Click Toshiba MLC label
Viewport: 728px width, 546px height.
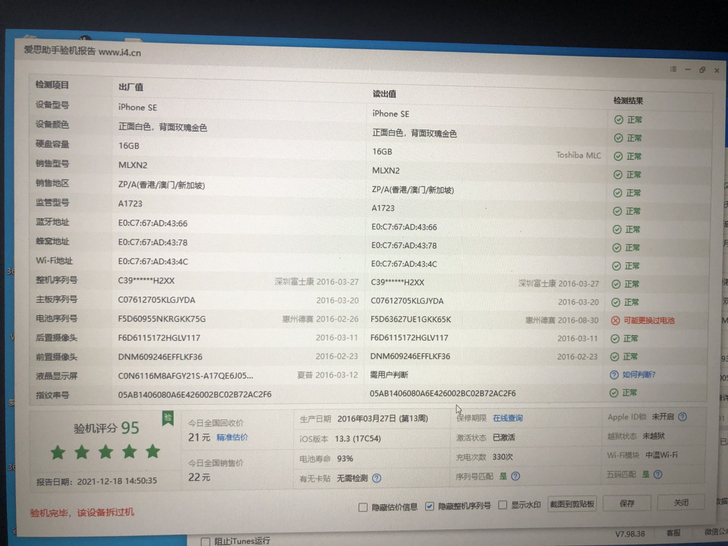(x=578, y=155)
